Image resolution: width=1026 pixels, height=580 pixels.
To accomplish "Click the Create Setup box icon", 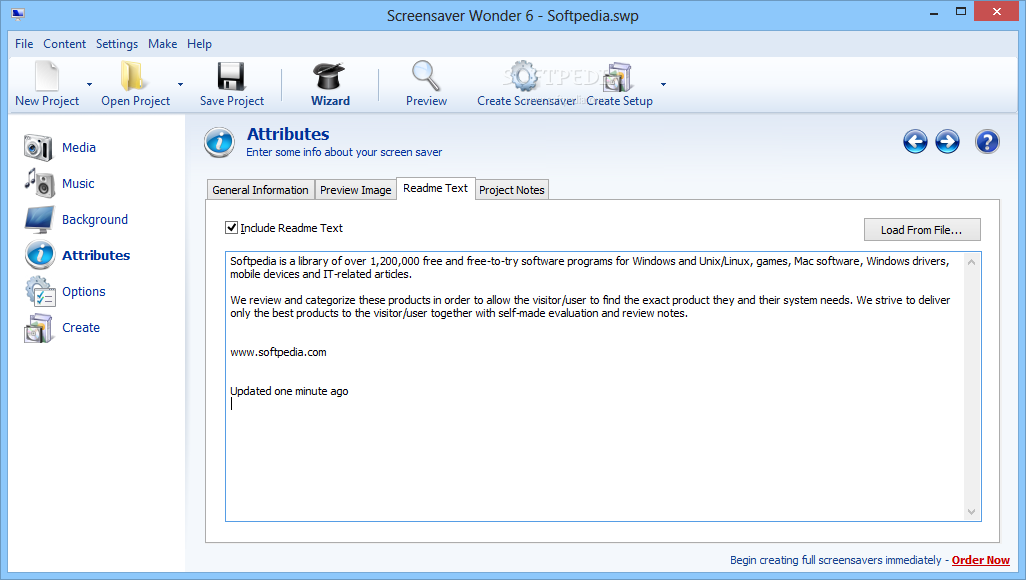I will [x=618, y=77].
